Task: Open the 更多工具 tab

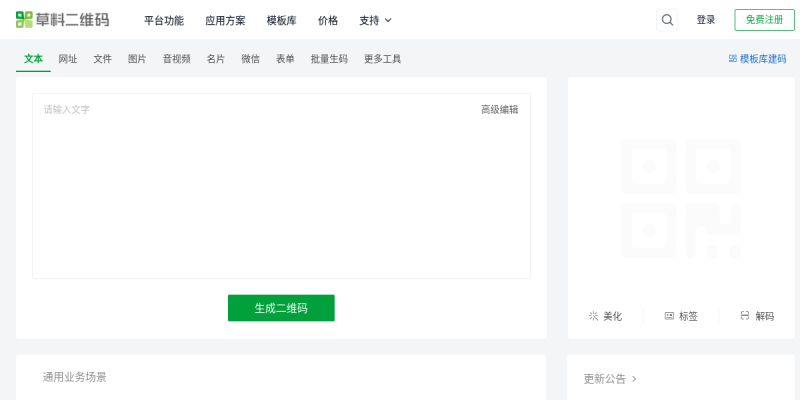Action: [x=383, y=59]
